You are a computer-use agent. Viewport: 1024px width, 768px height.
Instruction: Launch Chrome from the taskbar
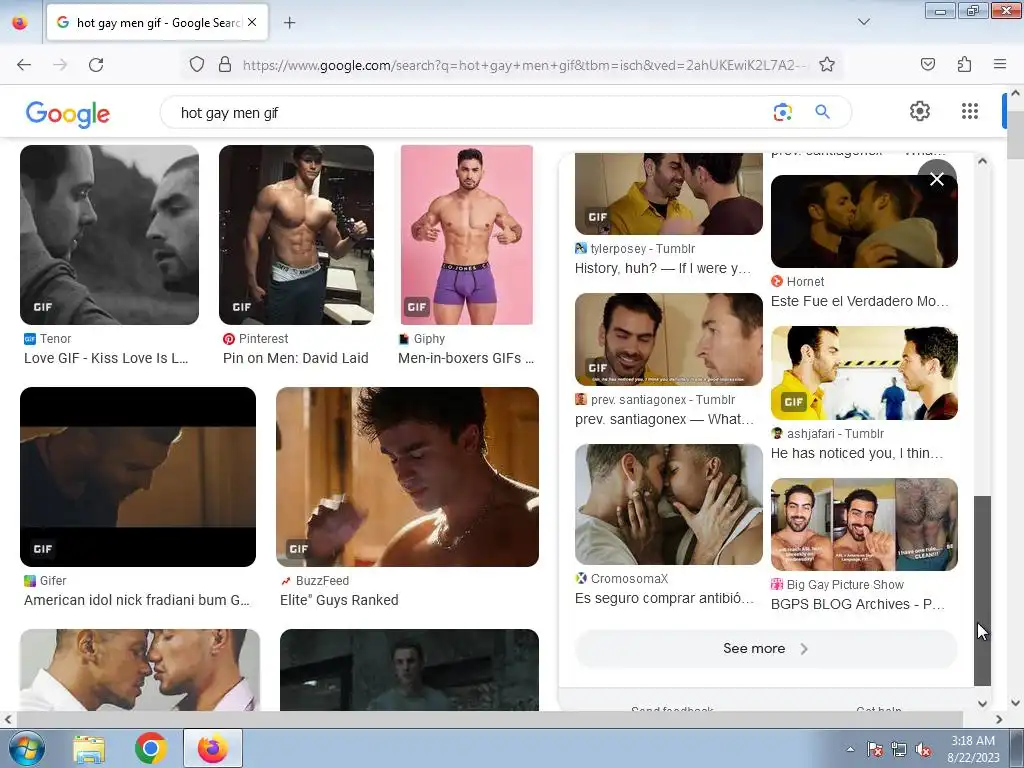[x=150, y=748]
